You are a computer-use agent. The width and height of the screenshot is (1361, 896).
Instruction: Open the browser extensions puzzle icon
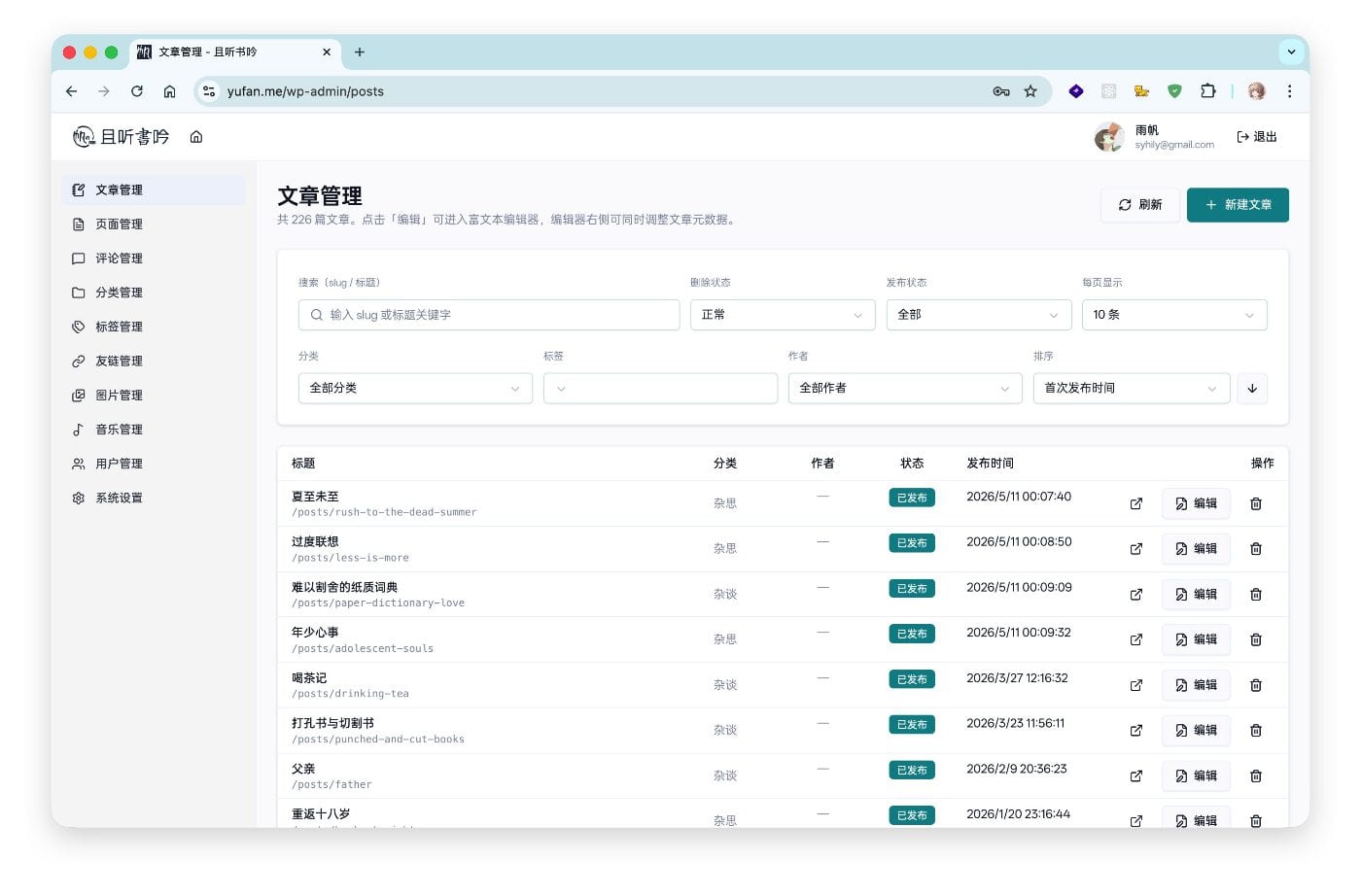tap(1207, 91)
